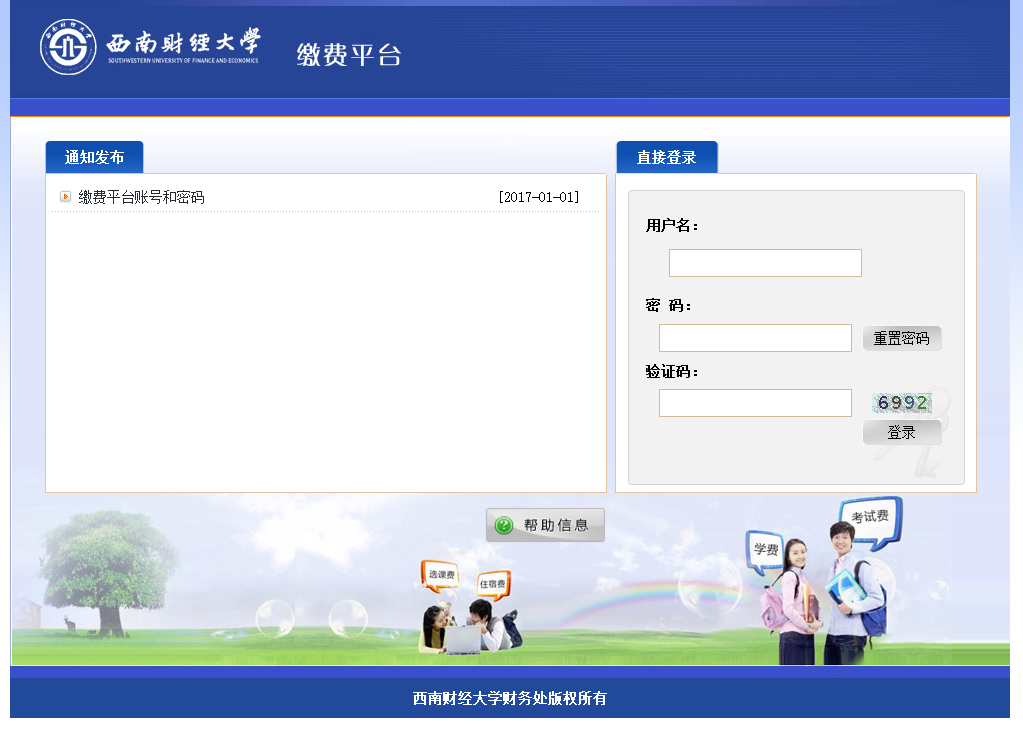Focus the 用户名 input field
This screenshot has height=730, width=1023.
point(764,263)
